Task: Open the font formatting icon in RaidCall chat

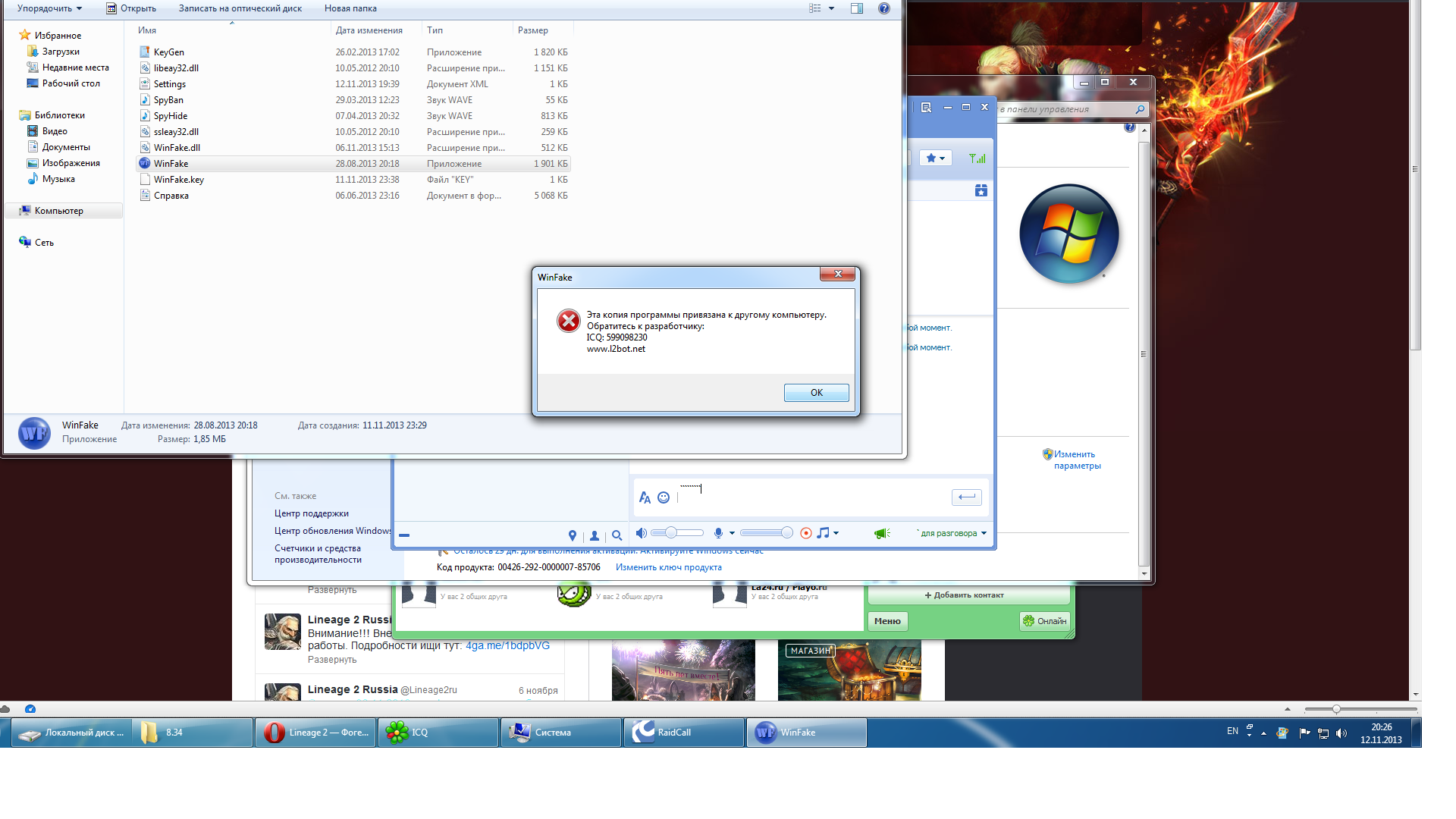Action: [645, 497]
